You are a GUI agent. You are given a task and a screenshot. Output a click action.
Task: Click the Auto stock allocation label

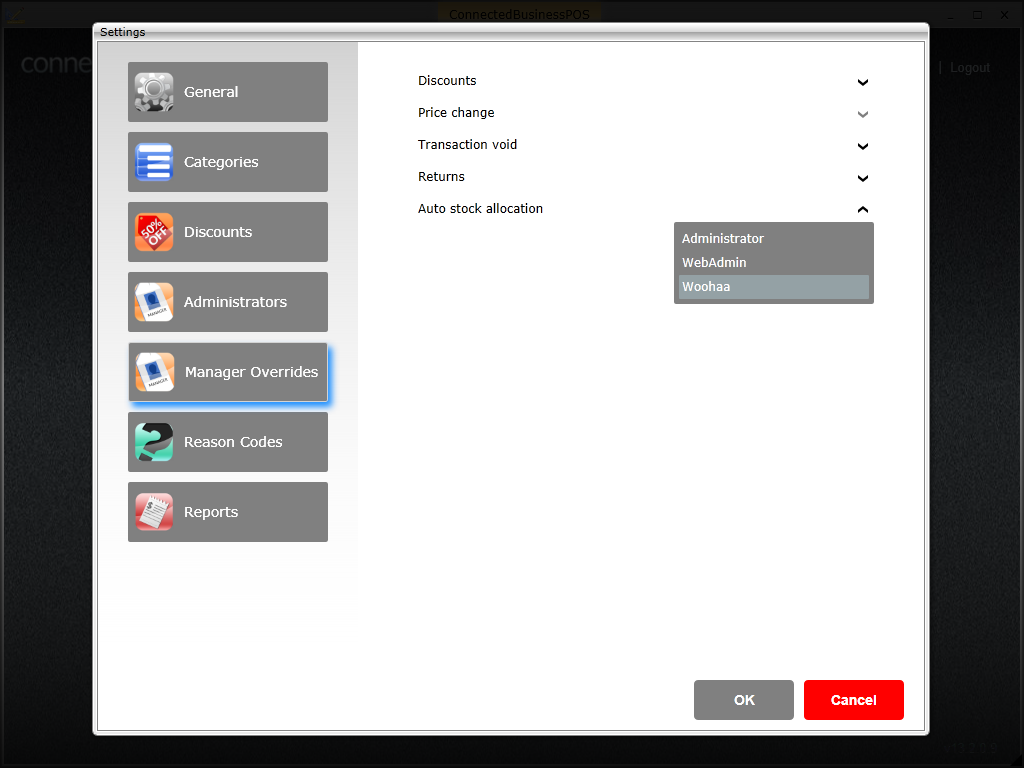[481, 209]
